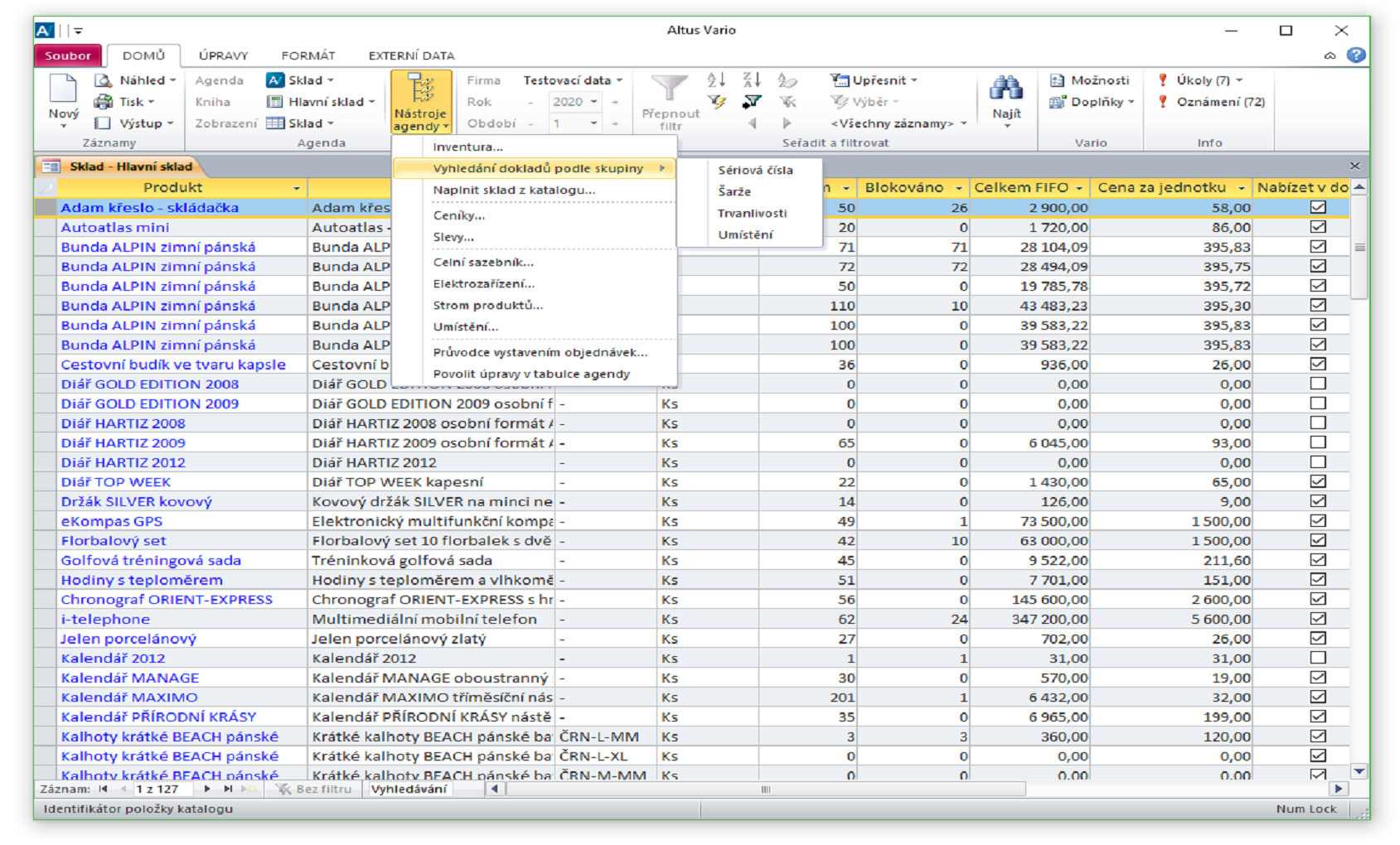
Task: Switch to the ÚPRAVY ribbon tab
Action: (x=223, y=56)
